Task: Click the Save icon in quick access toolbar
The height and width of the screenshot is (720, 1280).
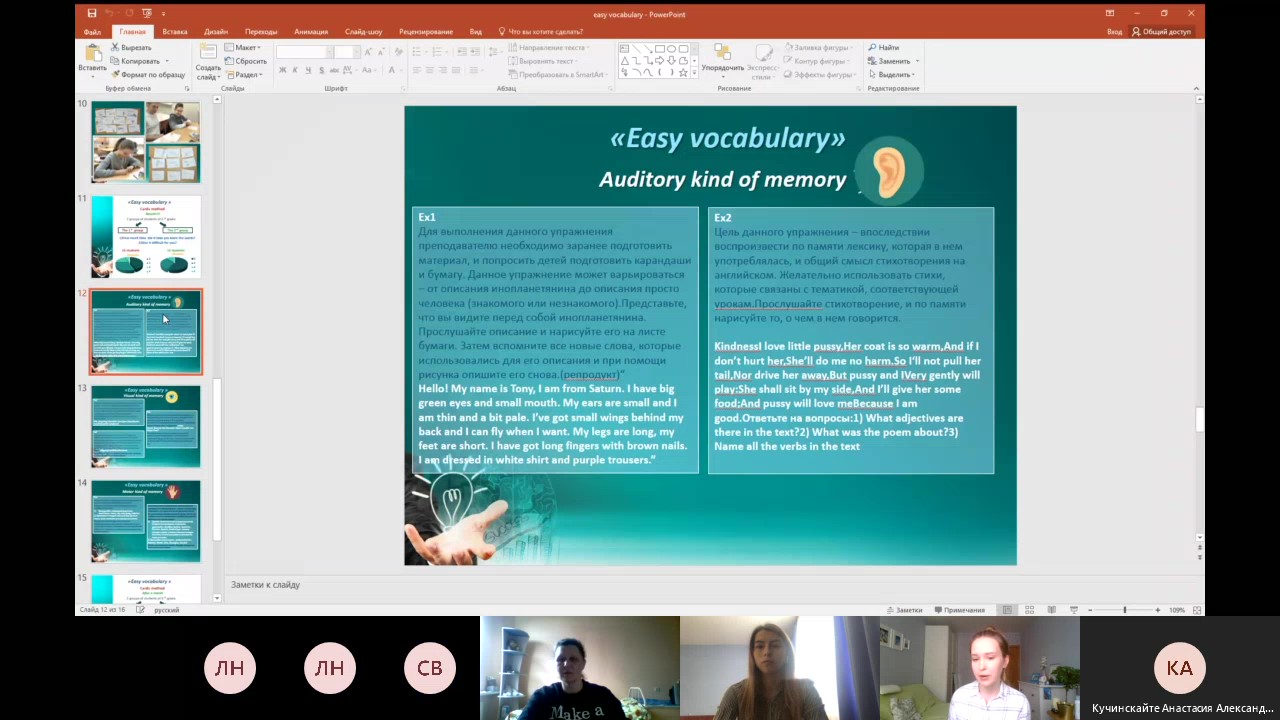Action: 92,13
